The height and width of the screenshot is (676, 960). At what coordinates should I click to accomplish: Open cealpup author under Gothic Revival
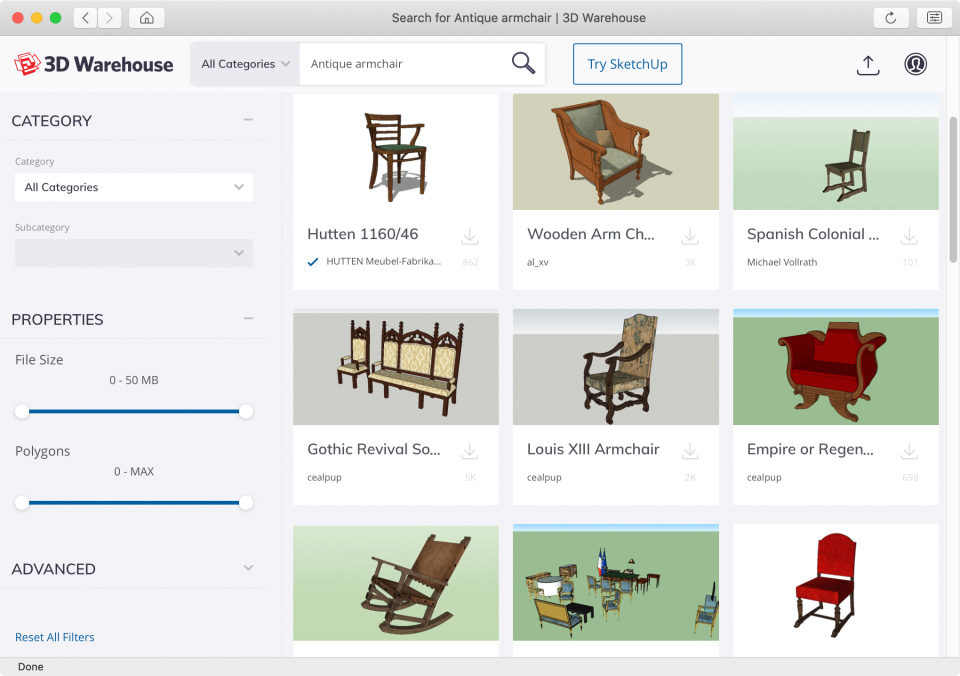coord(324,477)
